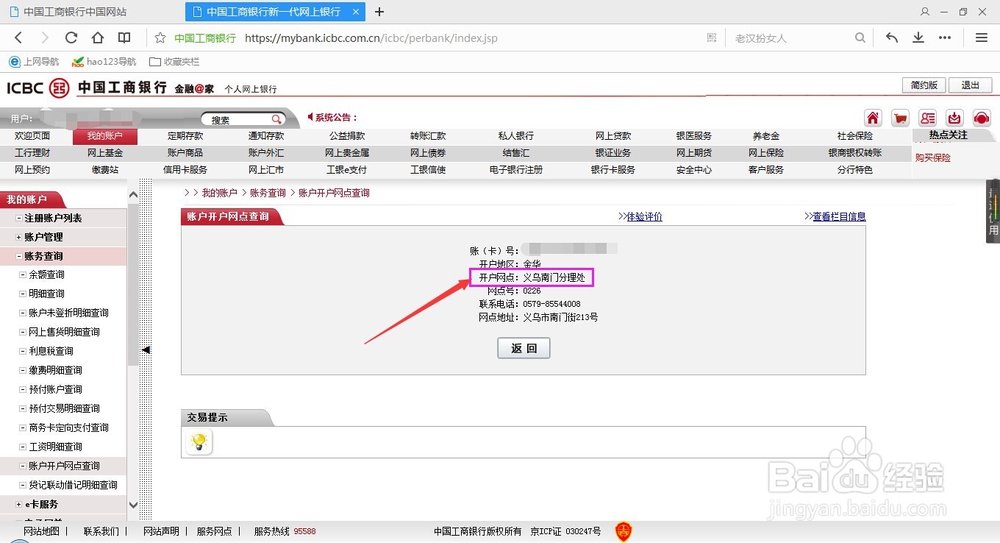The height and width of the screenshot is (543, 1000).
Task: Select 利息税查询 in sidebar
Action: pyautogui.click(x=51, y=352)
